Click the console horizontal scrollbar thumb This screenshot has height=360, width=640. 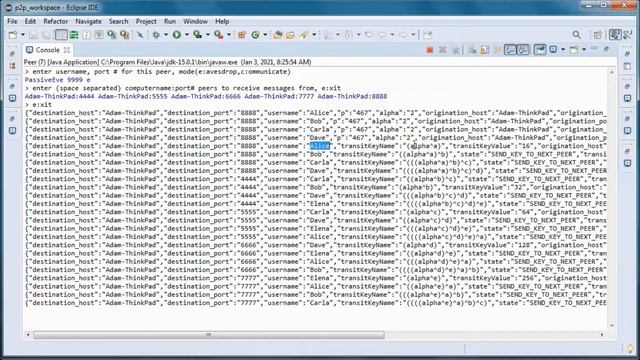click(209, 335)
